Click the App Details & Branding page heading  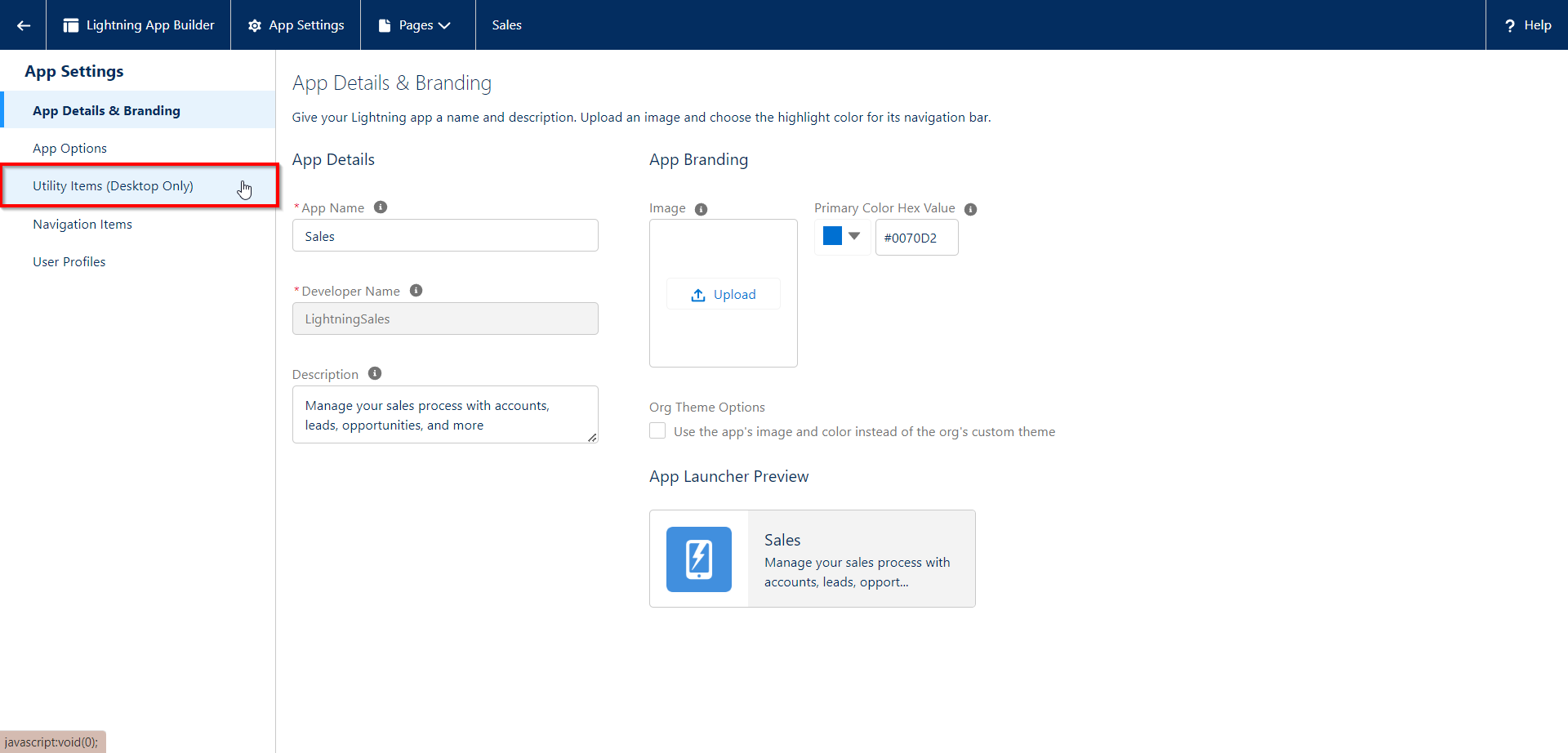[x=392, y=83]
